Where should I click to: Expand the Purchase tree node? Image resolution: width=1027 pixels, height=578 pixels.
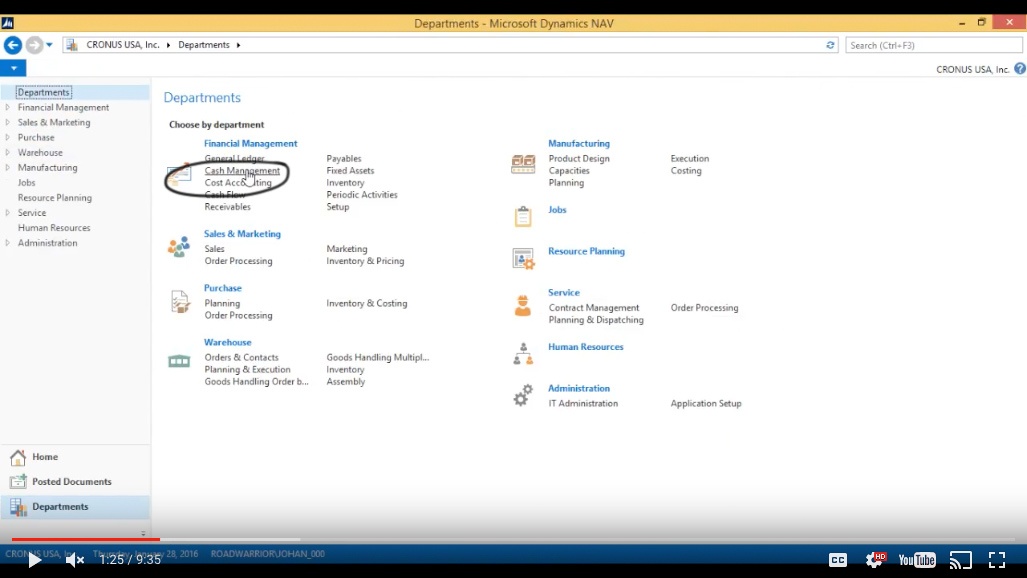click(x=8, y=137)
